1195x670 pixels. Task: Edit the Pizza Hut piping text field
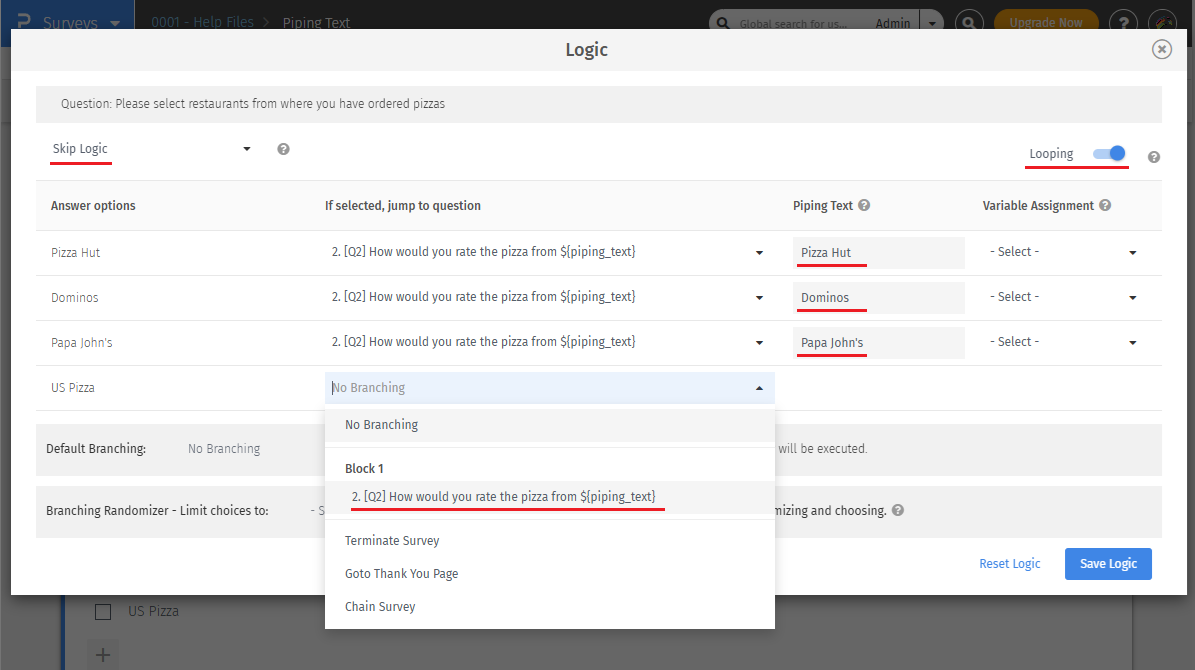(879, 253)
